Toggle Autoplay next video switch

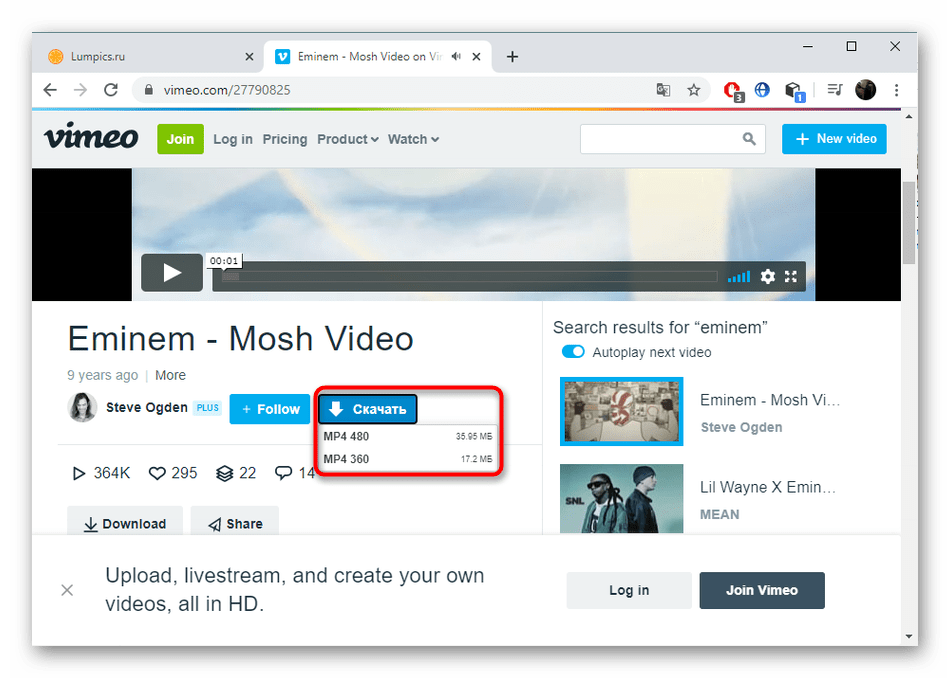click(x=573, y=352)
